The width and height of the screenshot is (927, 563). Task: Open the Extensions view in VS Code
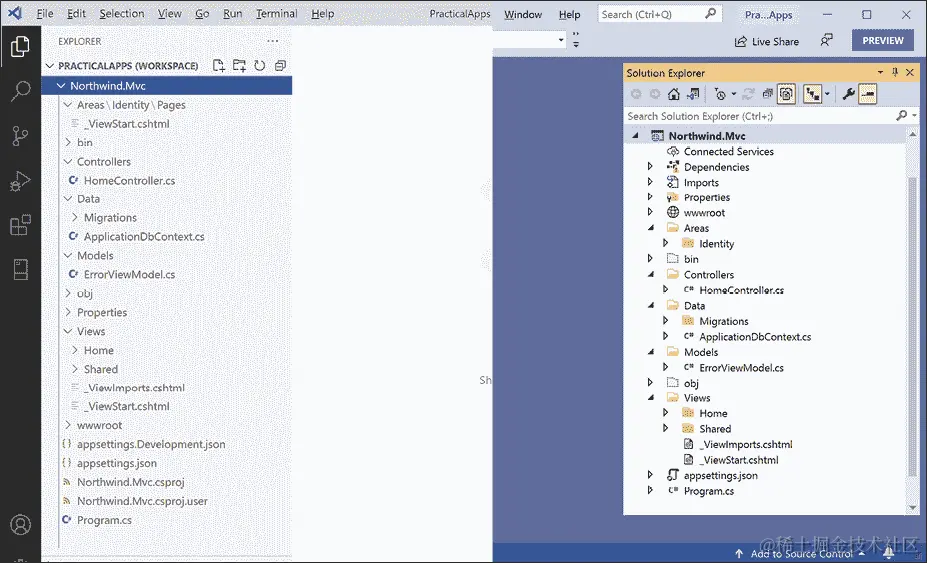click(x=20, y=225)
